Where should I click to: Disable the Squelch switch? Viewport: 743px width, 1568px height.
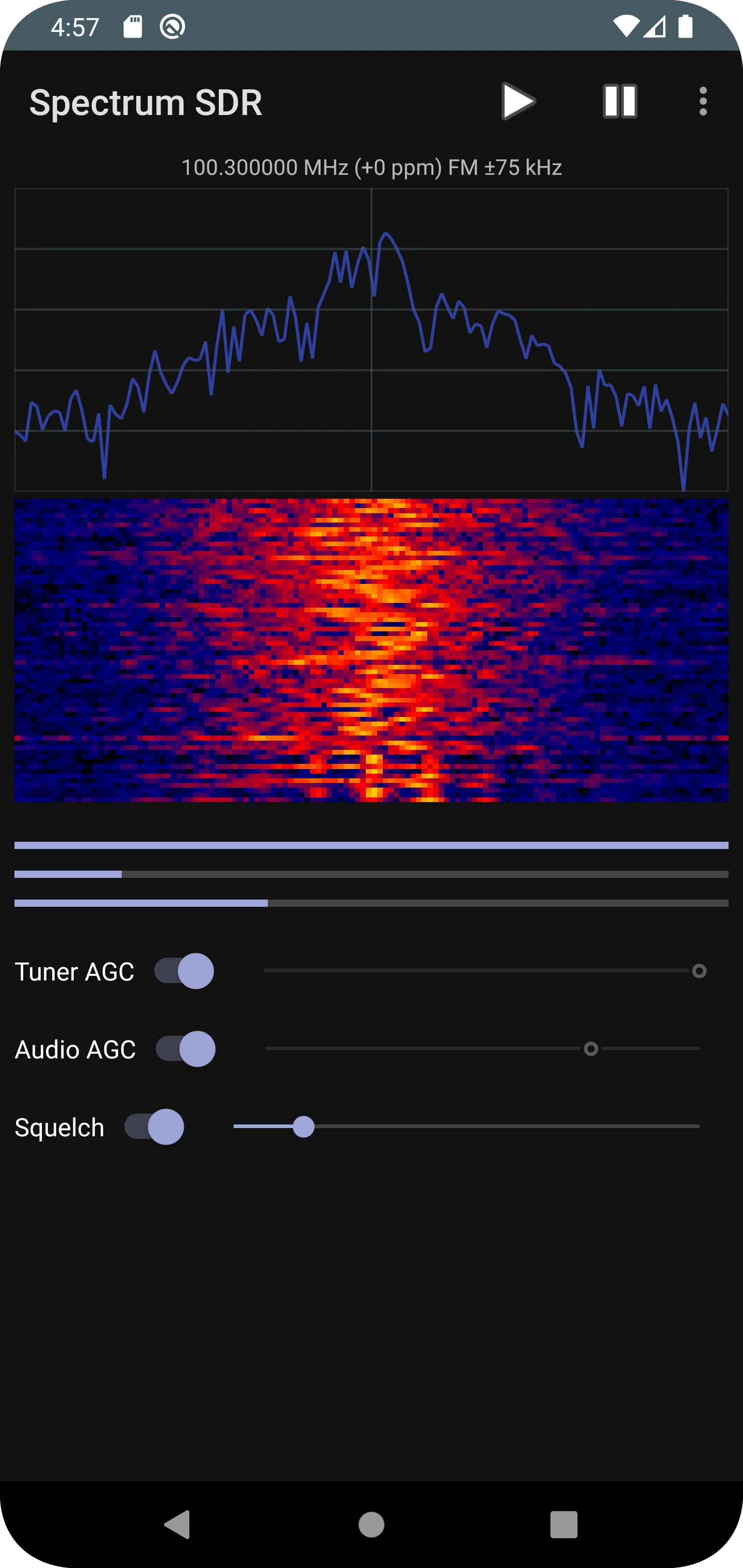point(154,1126)
